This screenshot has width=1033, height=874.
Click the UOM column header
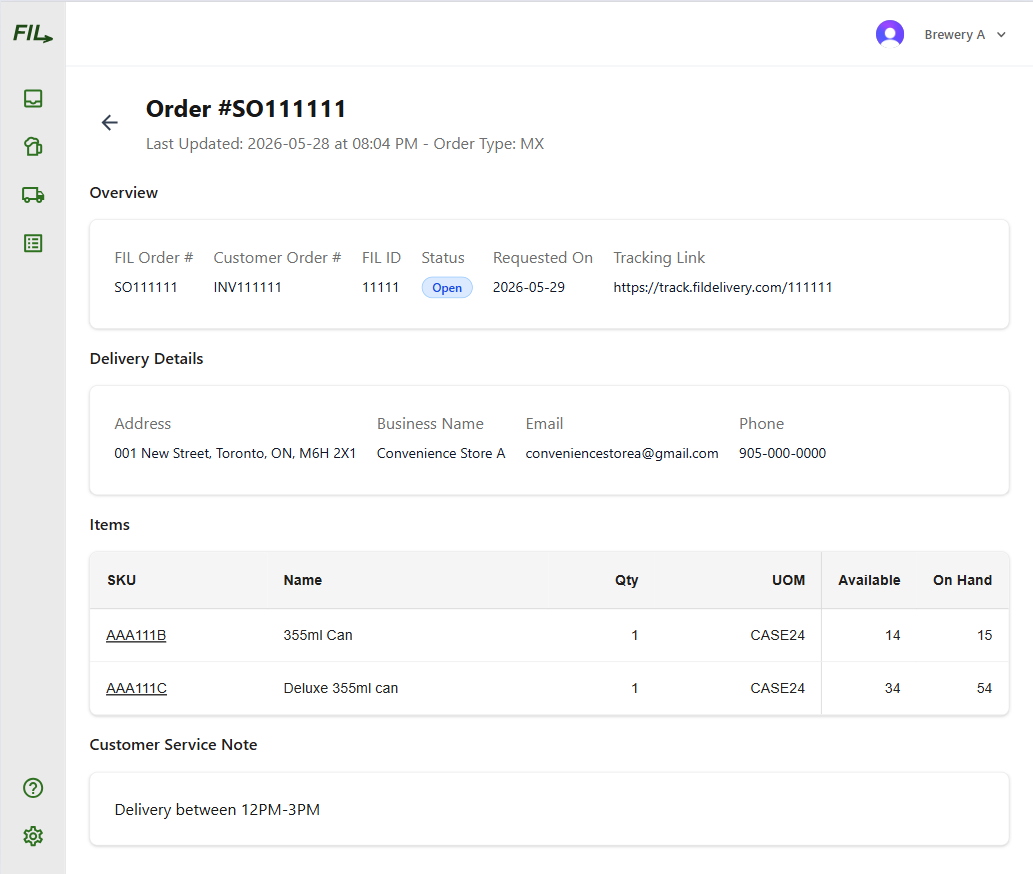click(x=789, y=580)
